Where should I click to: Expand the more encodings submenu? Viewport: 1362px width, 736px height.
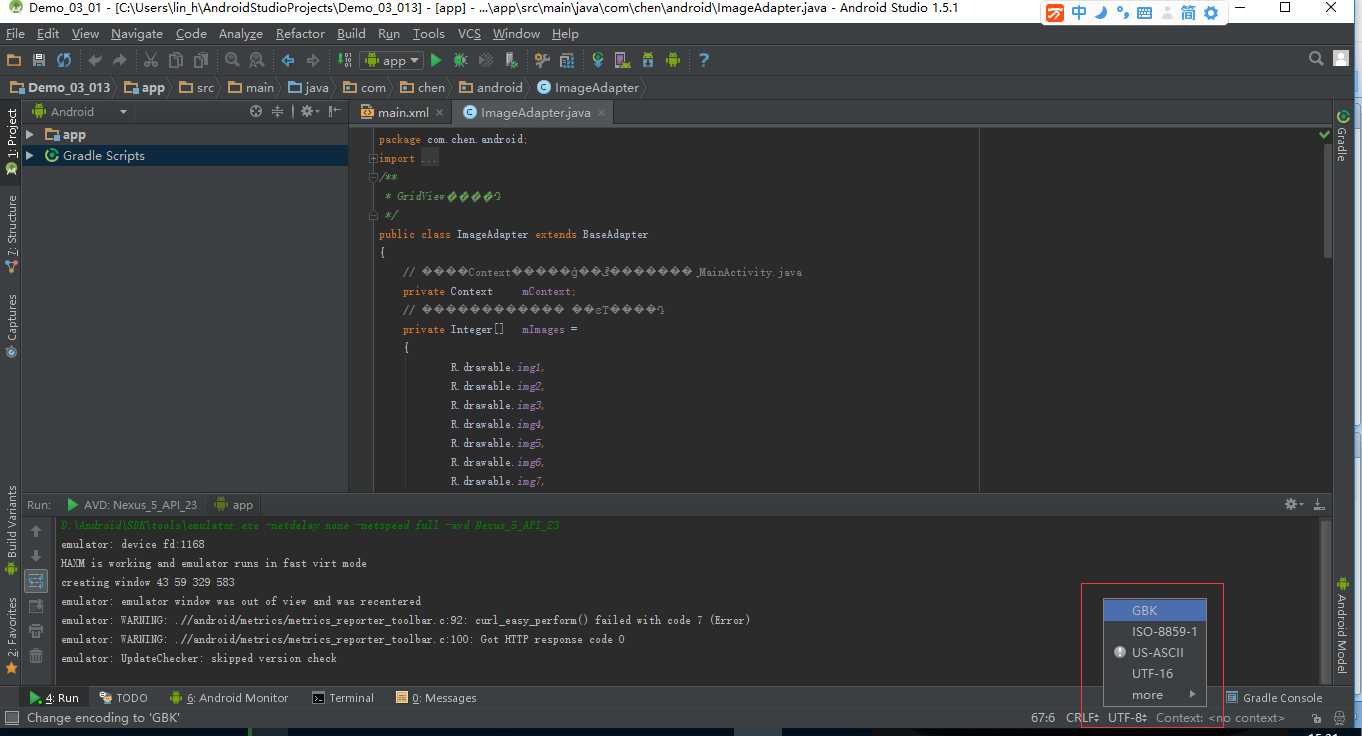(x=1155, y=695)
